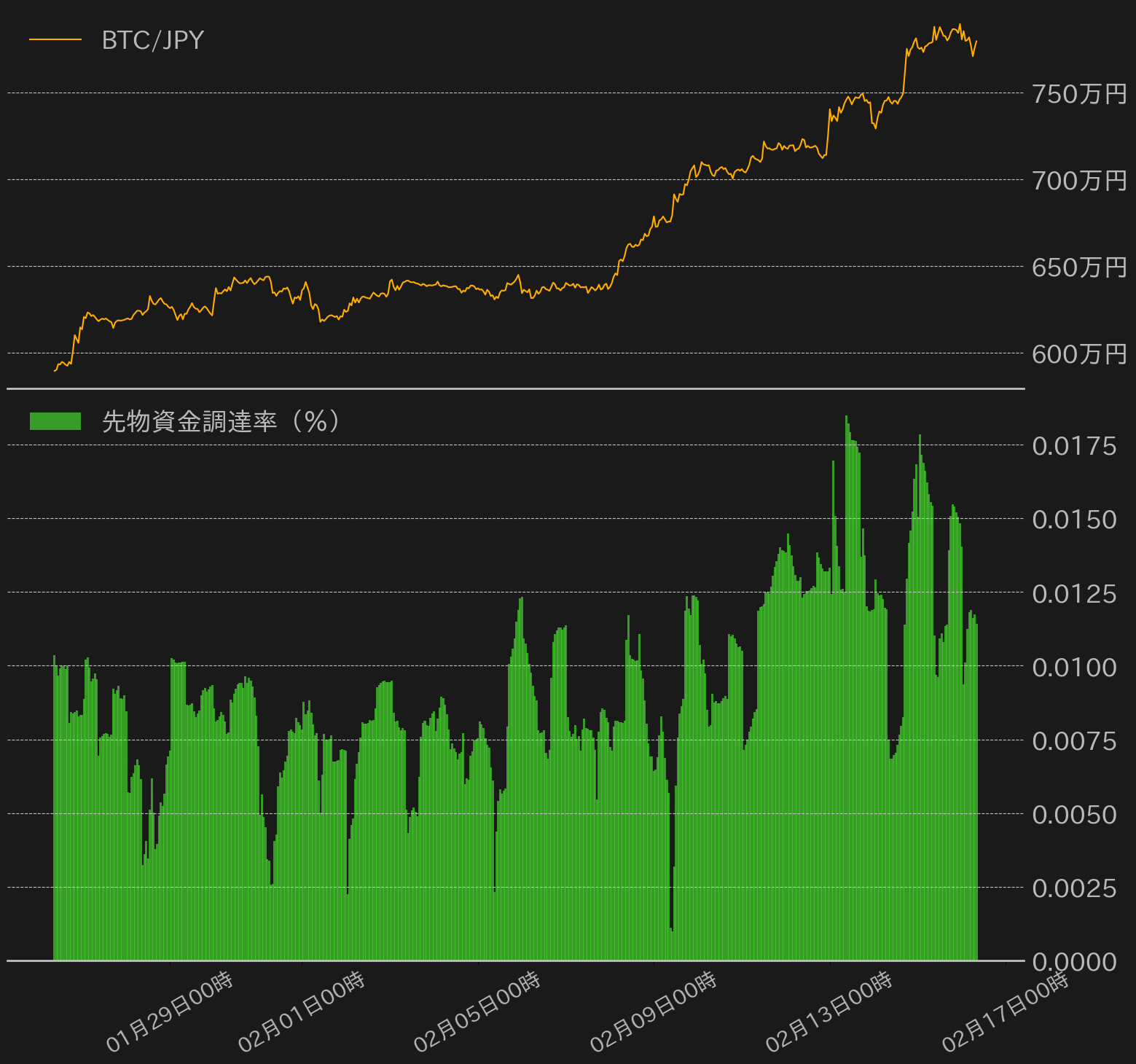Click the 0.0100 funding rate axis label
The height and width of the screenshot is (1064, 1136).
pos(1074,668)
